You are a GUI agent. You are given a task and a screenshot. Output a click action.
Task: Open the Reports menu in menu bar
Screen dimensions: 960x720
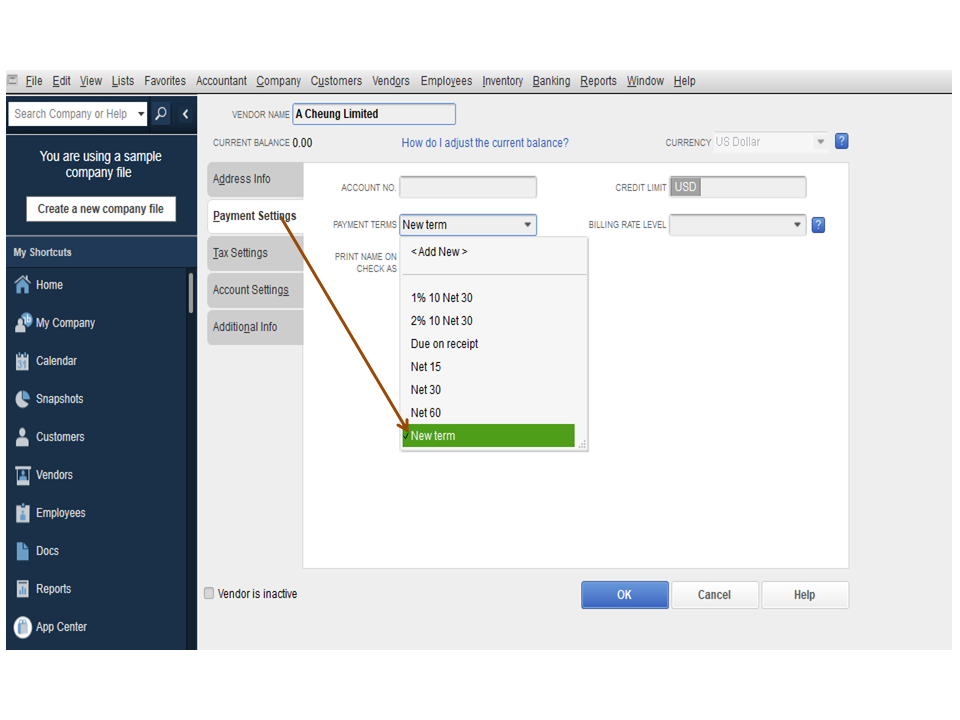[598, 81]
